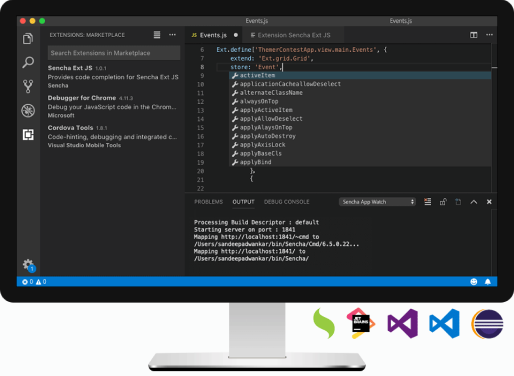This screenshot has width=514, height=376.
Task: Click Search Extensions in Marketplace field
Action: (x=114, y=53)
